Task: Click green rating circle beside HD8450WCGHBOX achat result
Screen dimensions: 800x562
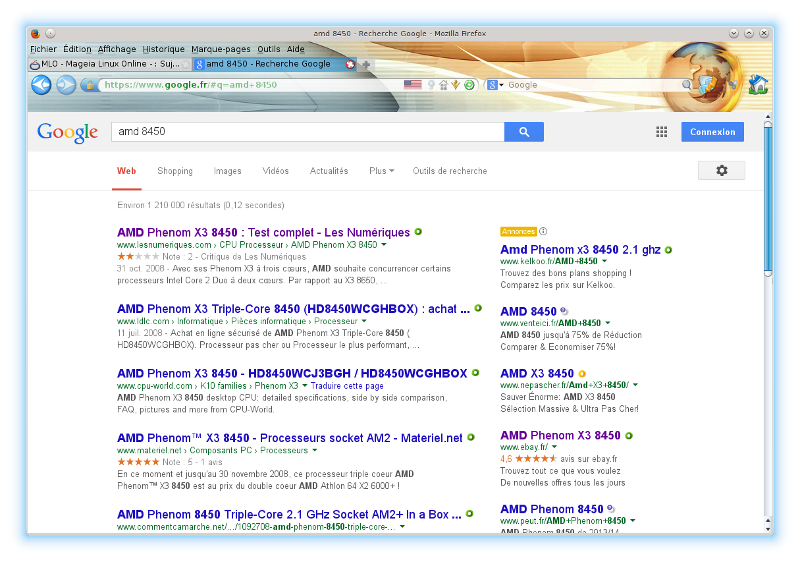Action: point(478,308)
